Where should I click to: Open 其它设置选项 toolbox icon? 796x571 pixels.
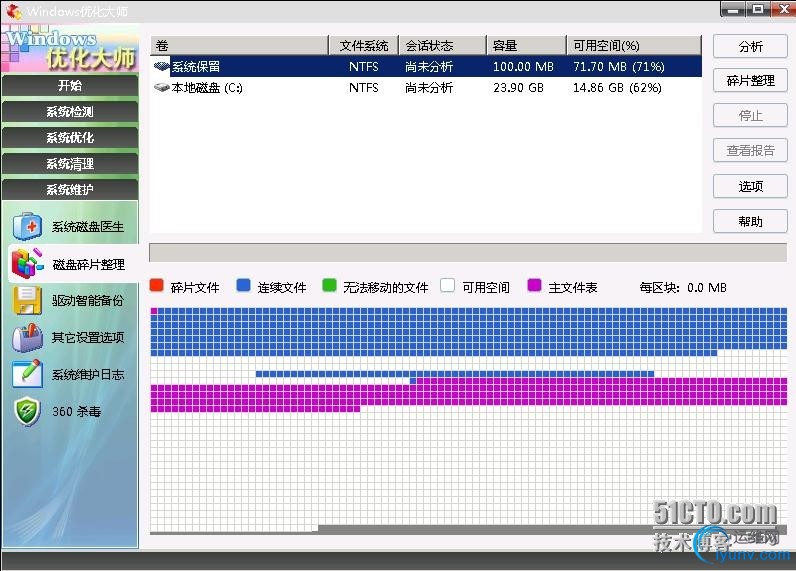27,338
